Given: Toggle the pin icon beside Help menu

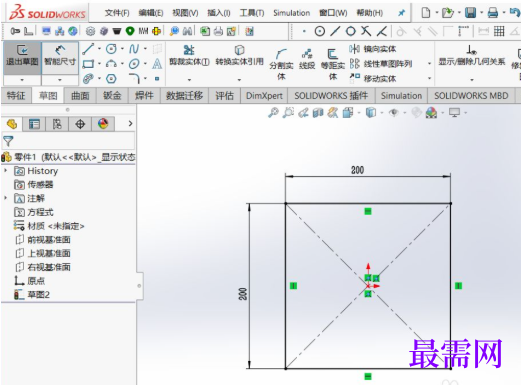Looking at the screenshot, I should pyautogui.click(x=402, y=13).
